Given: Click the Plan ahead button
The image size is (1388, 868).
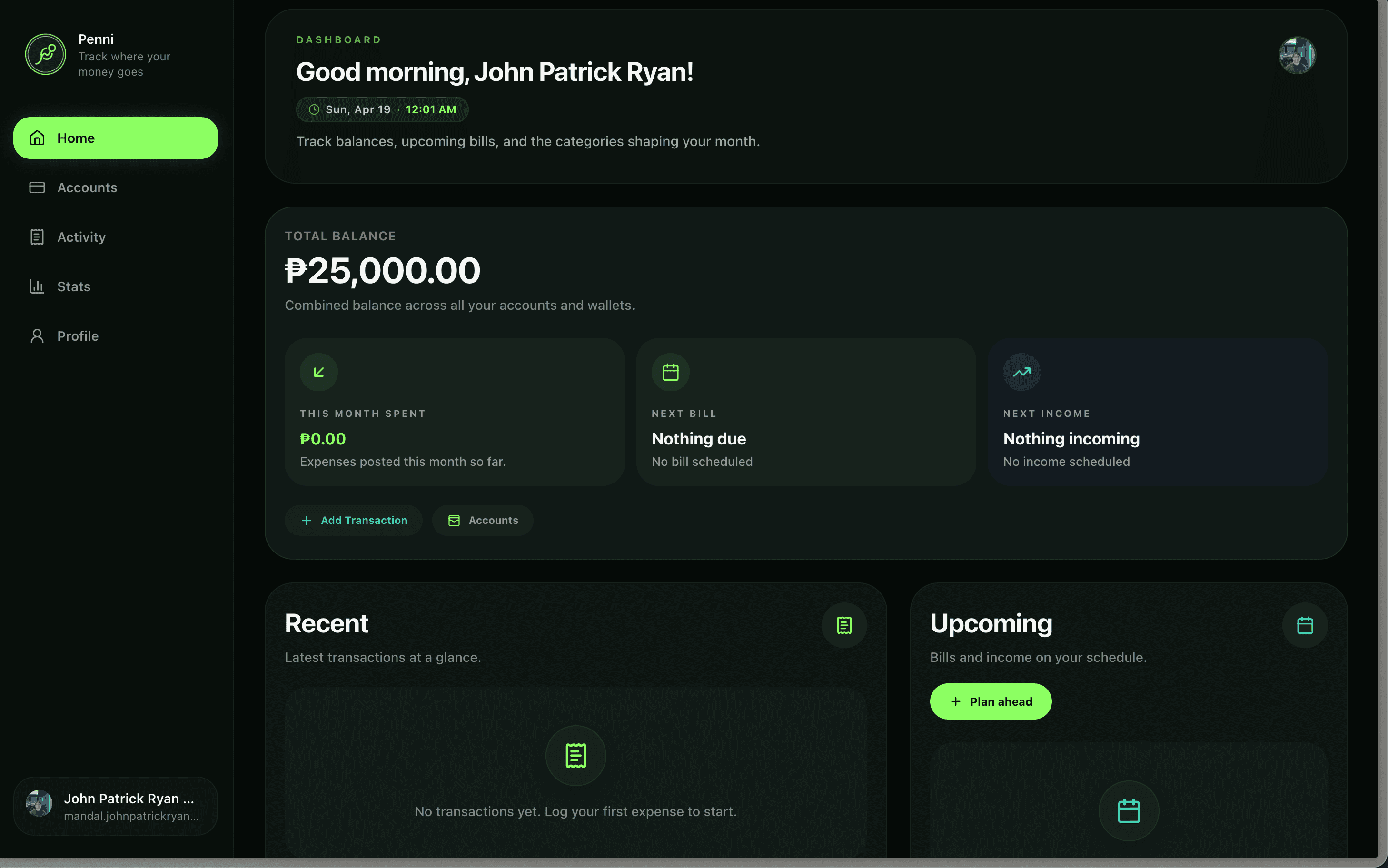Looking at the screenshot, I should [991, 701].
